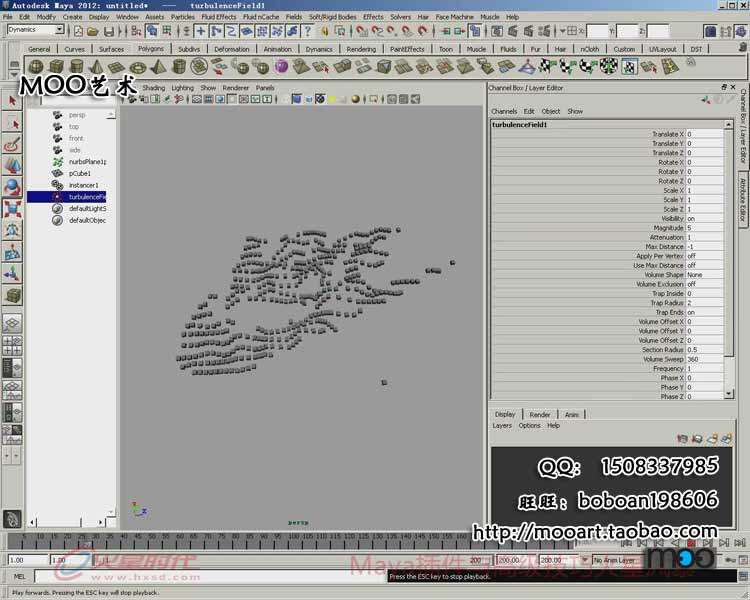Select the Lasso tool in the toolbox

(13, 122)
